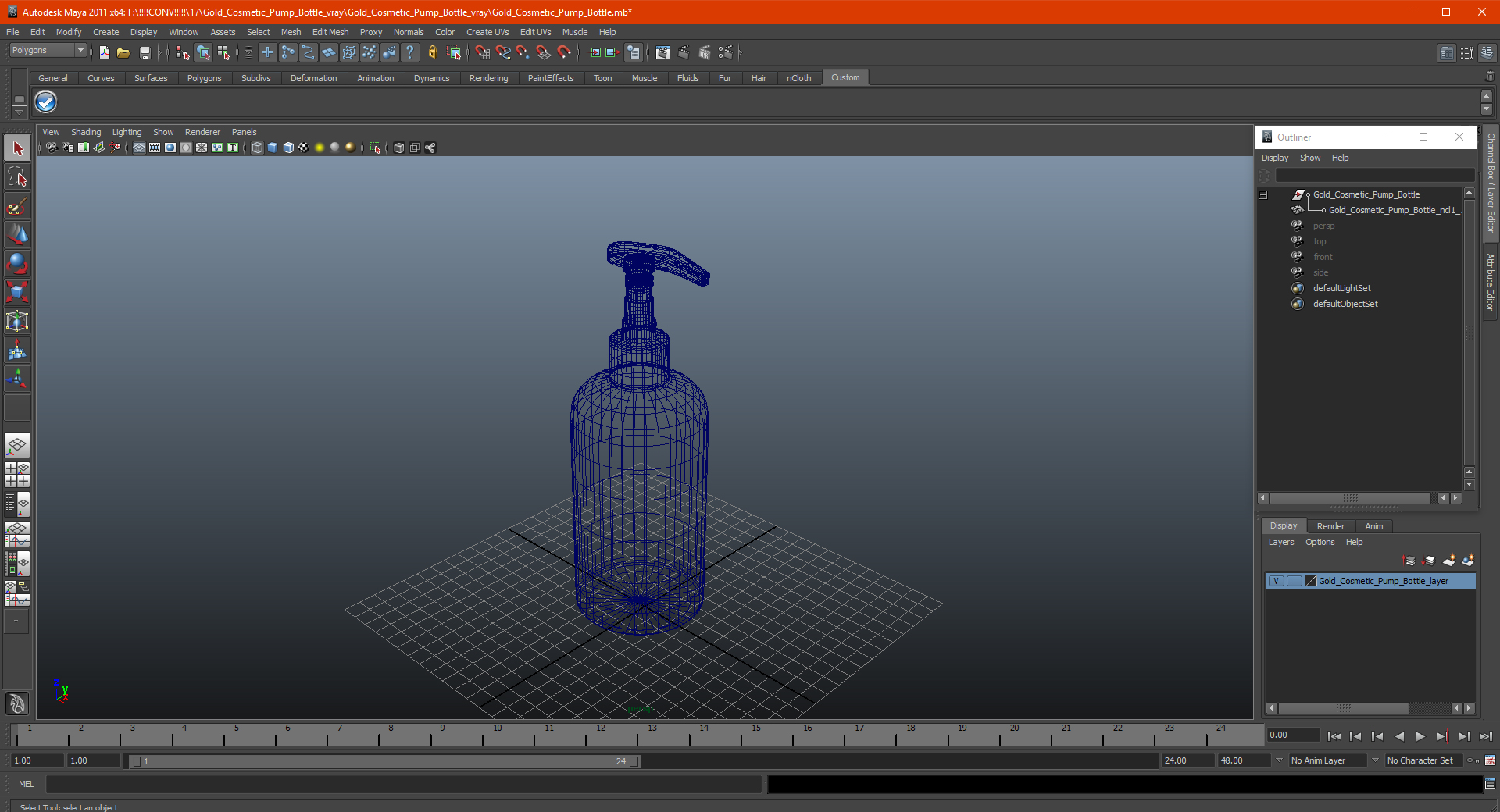Screen dimensions: 1500x812
Task: Activate the Move tool
Action: tap(17, 235)
